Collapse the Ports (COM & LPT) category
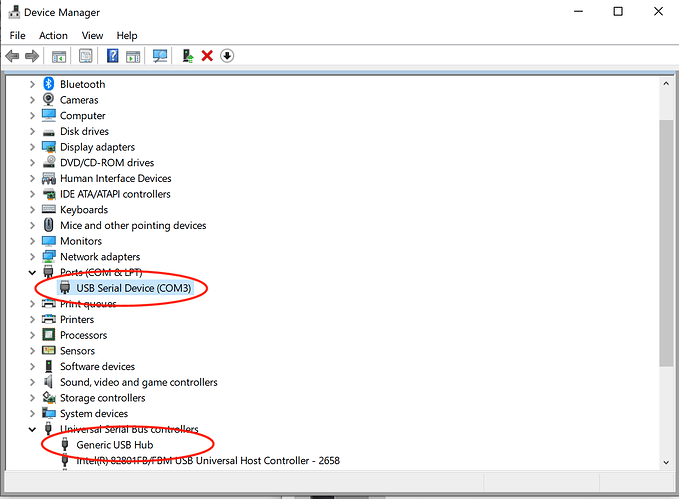Viewport: 679px width, 499px height. [x=32, y=272]
